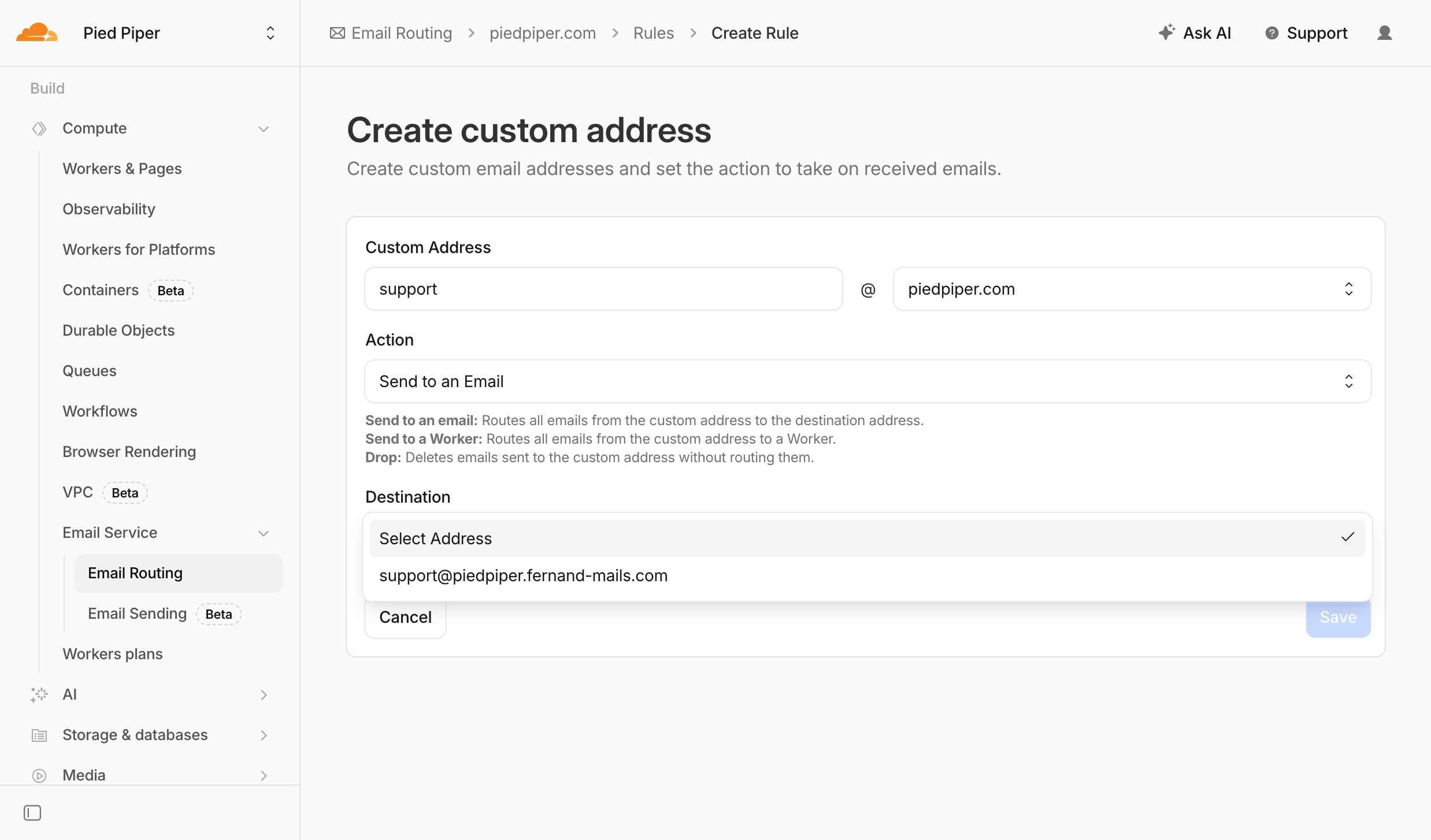Click the Storage & databases icon
The height and width of the screenshot is (840, 1431).
39,735
